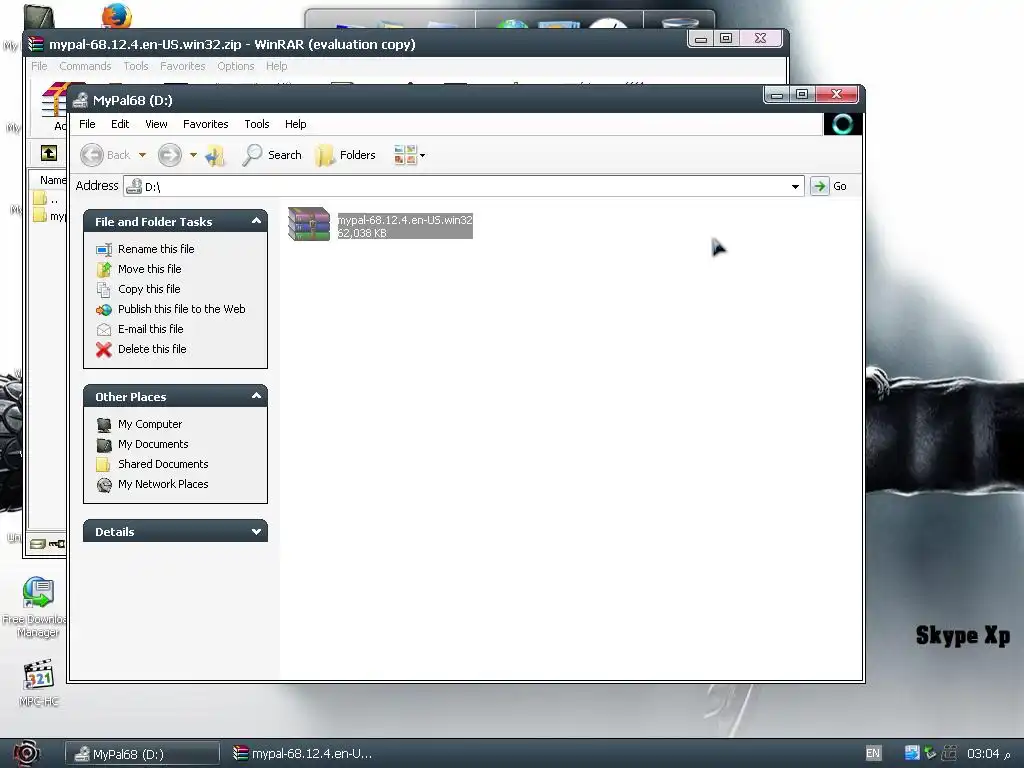Click the My Network Places icon
1024x768 pixels.
(104, 485)
